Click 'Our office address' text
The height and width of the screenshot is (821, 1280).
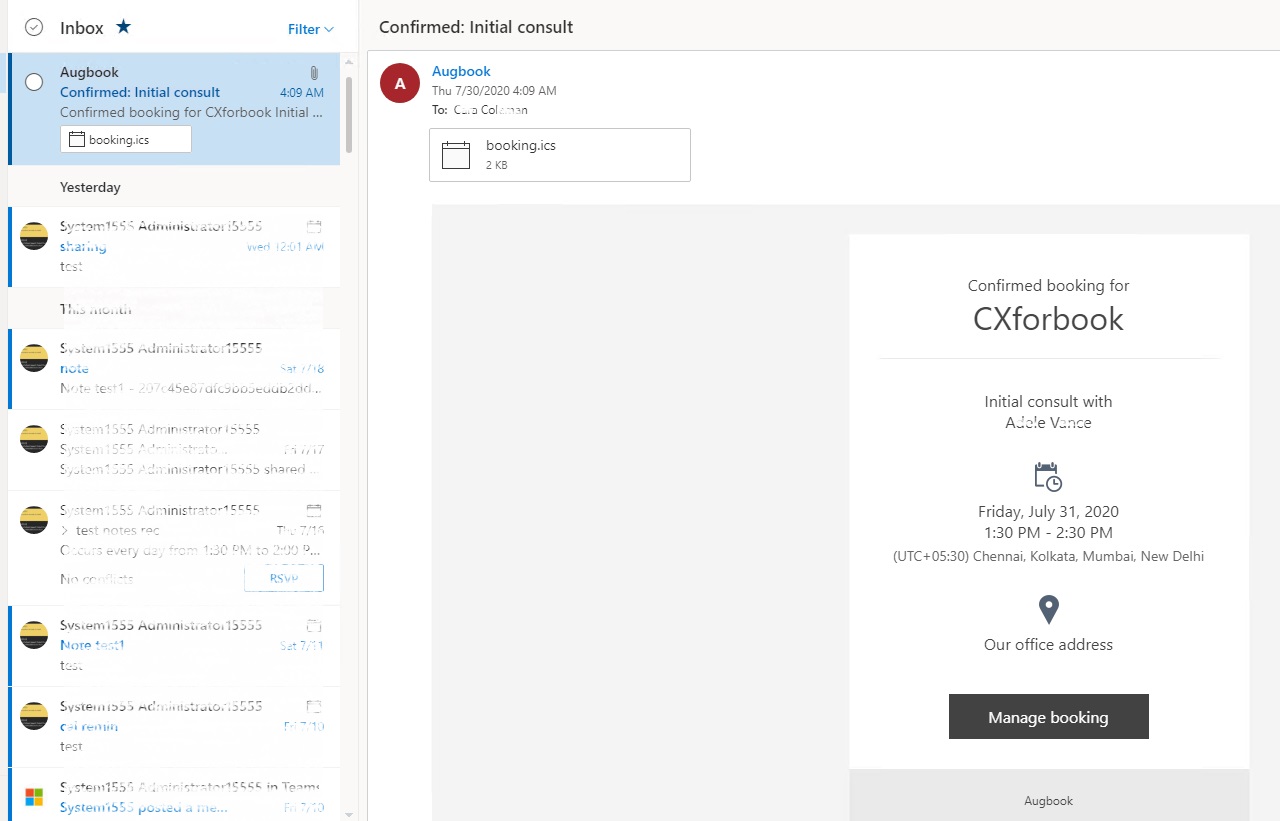[x=1048, y=645]
